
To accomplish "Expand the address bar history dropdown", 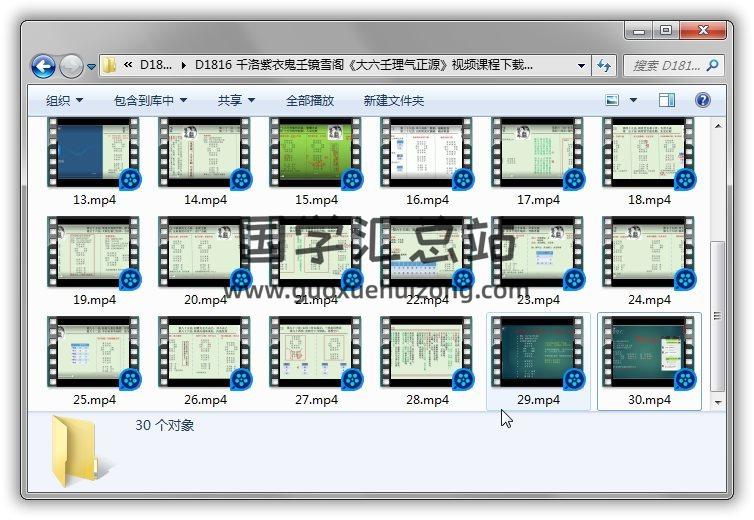I will (581, 65).
